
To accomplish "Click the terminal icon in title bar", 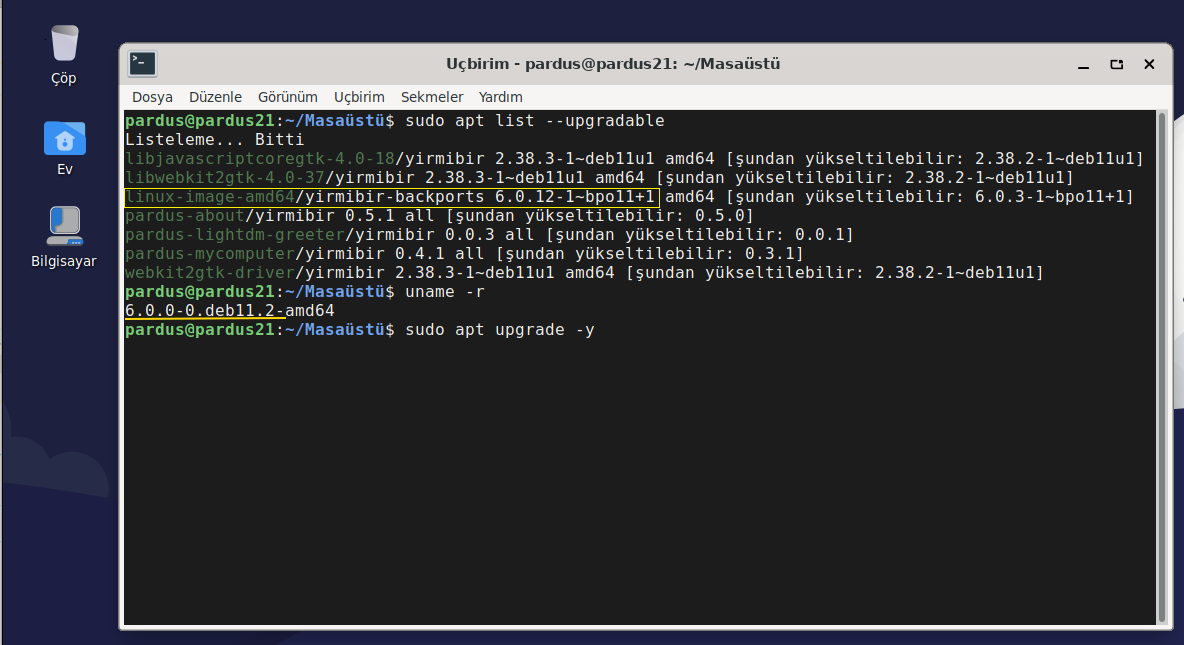I will 142,63.
